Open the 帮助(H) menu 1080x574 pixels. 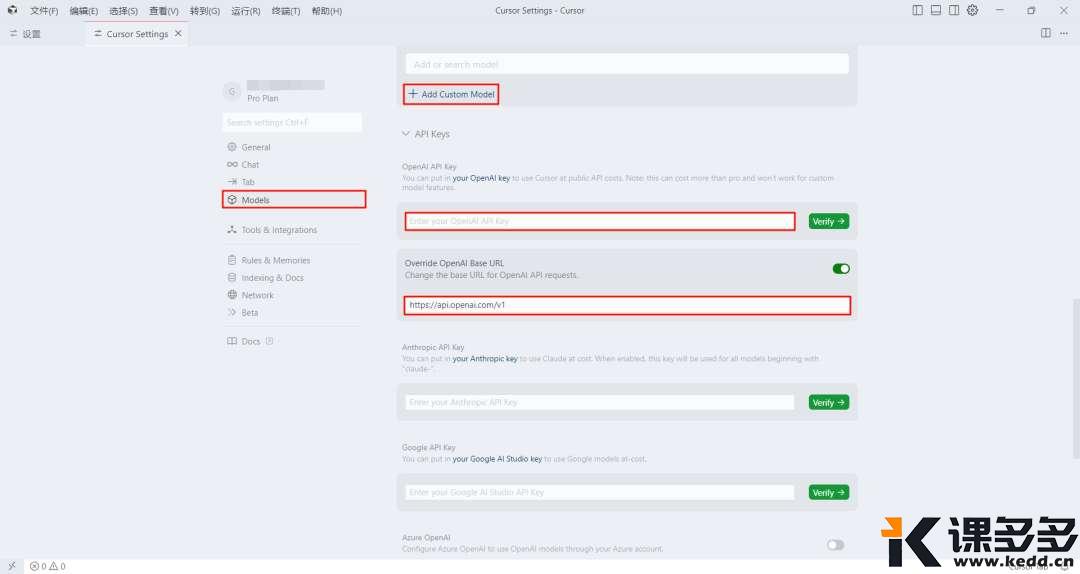[326, 11]
